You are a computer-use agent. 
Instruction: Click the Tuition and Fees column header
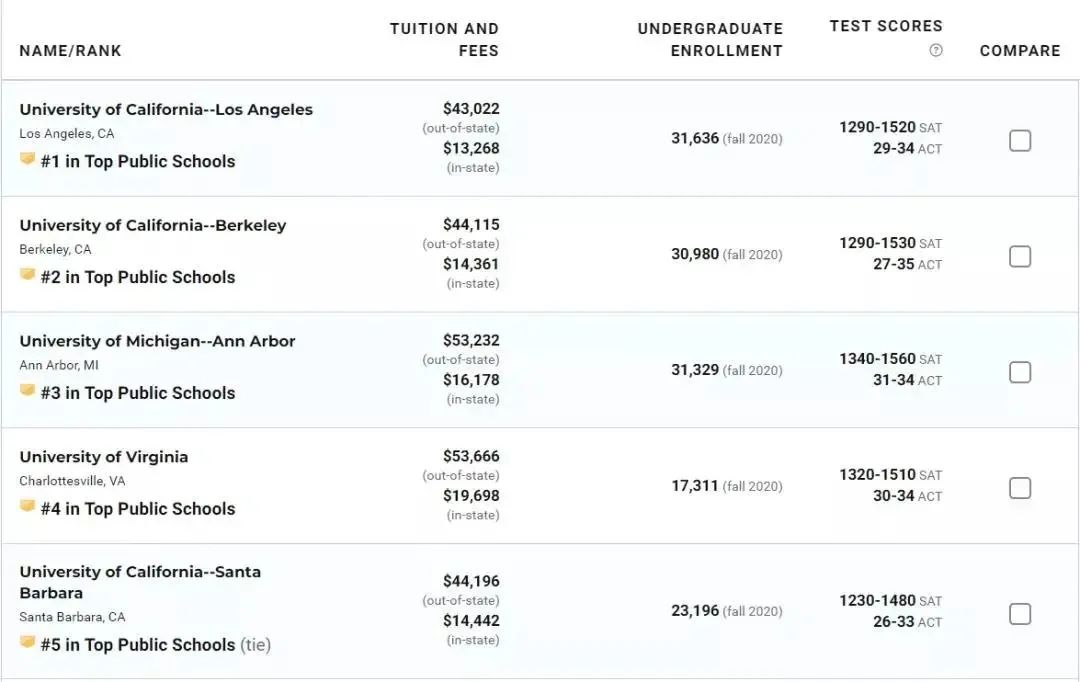click(444, 40)
